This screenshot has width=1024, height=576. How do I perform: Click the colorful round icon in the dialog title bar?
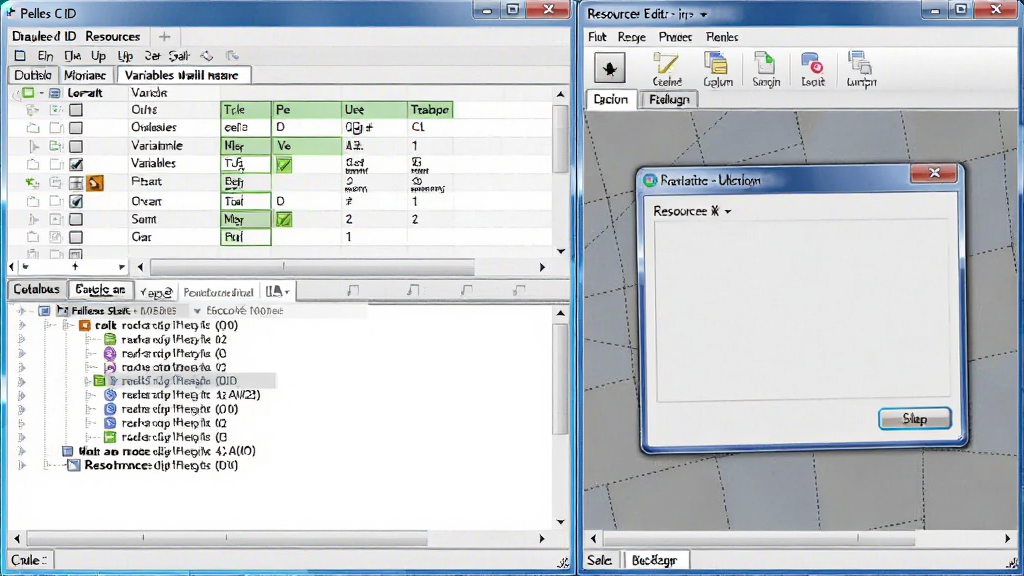[x=650, y=180]
